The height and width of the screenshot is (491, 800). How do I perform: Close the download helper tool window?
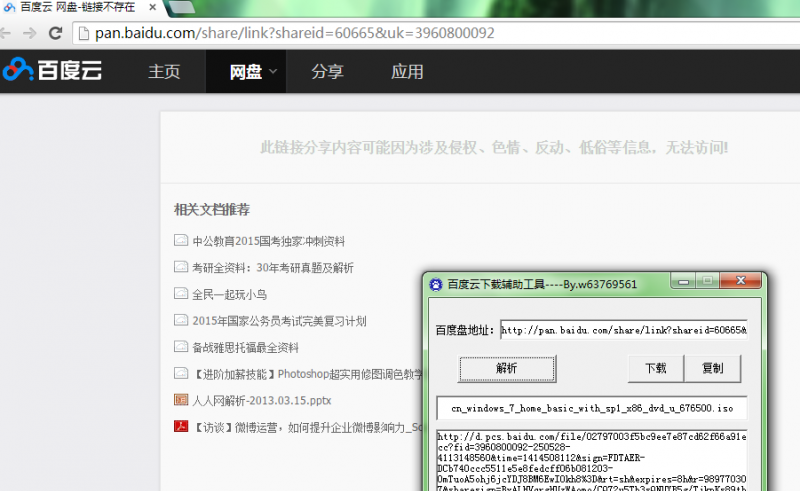pyautogui.click(x=741, y=280)
